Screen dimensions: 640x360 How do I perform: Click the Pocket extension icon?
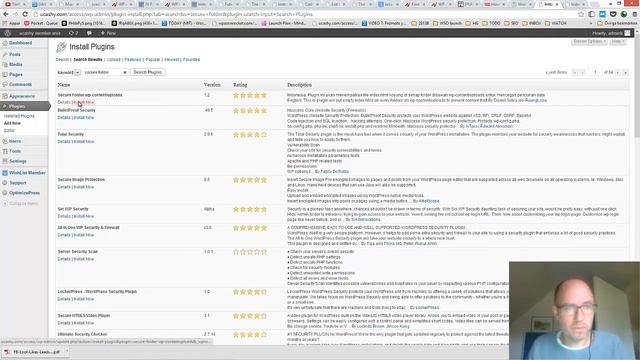click(613, 14)
